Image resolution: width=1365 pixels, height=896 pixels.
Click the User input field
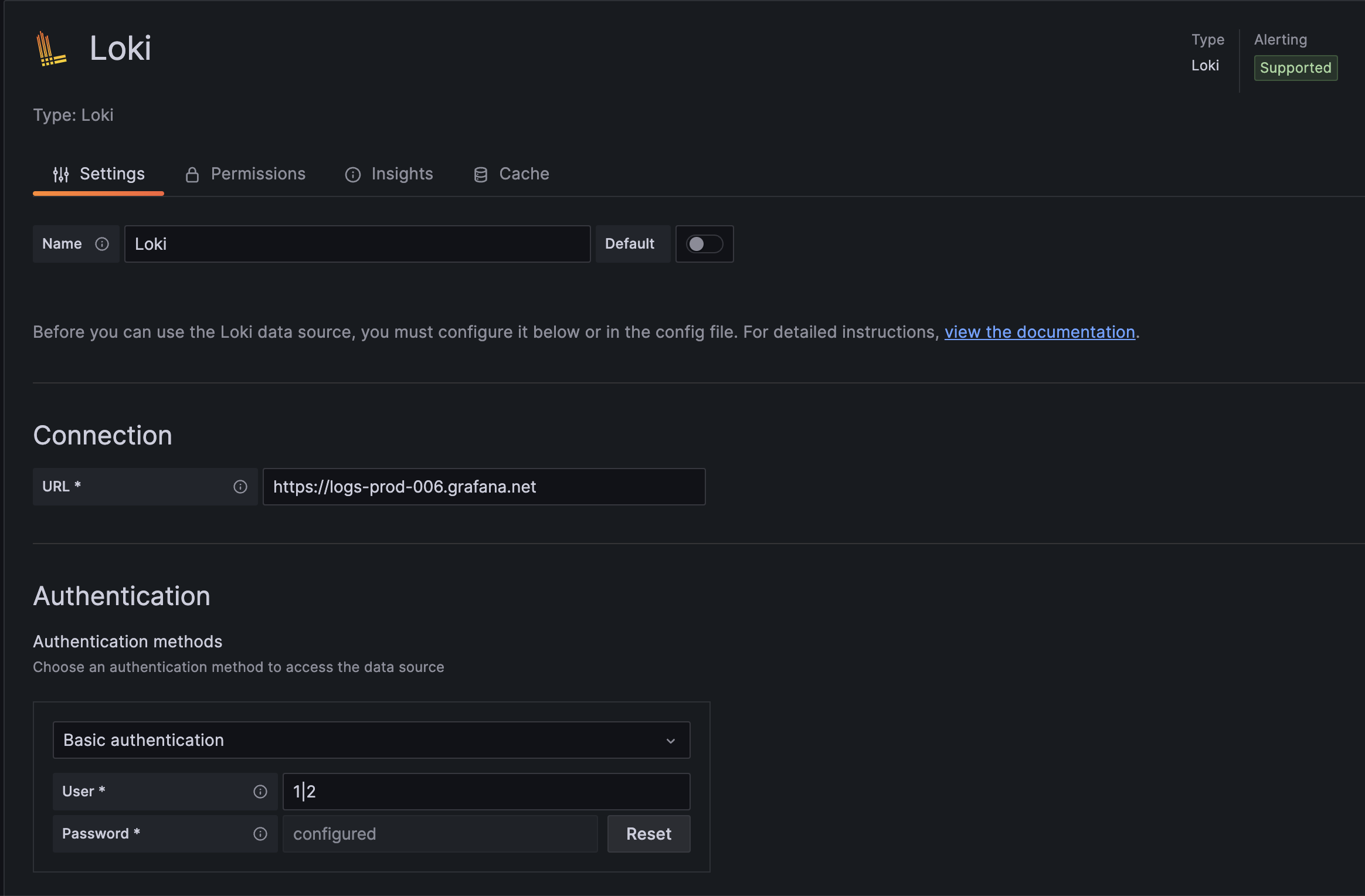pos(485,792)
